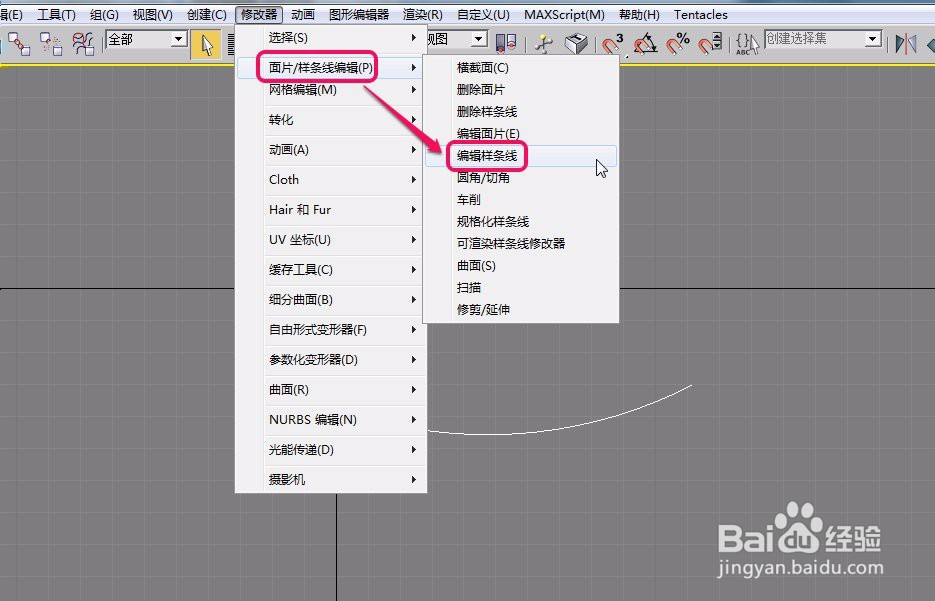Viewport: 935px width, 601px height.
Task: Toggle the 3D Snaps magnet icon
Action: coord(612,44)
